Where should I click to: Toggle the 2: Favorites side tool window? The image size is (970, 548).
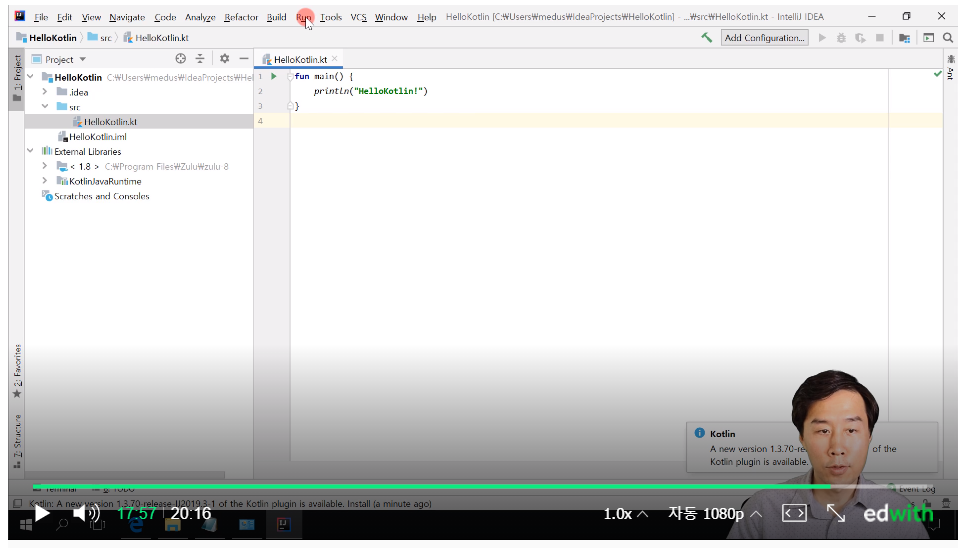(x=17, y=371)
